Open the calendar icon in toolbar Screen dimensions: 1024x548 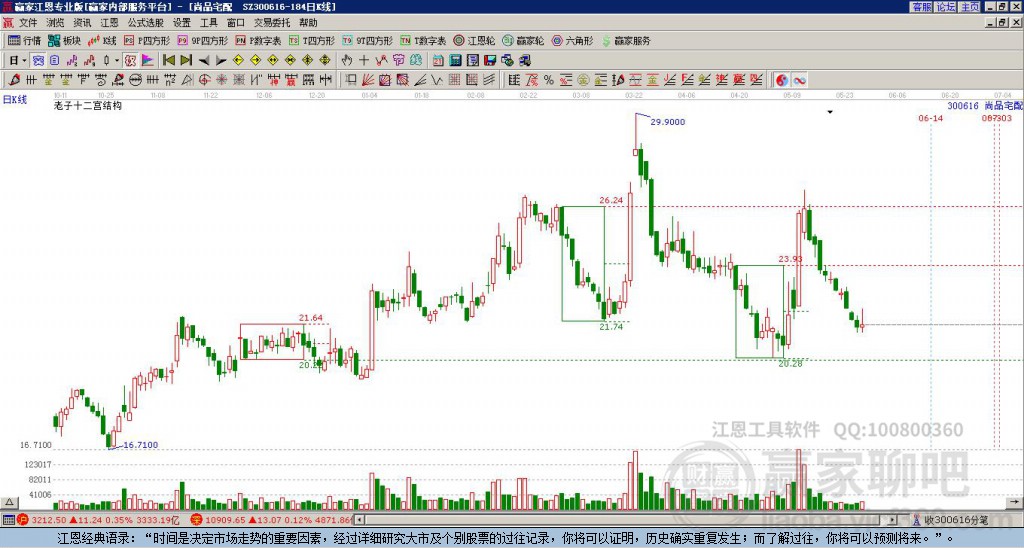click(x=438, y=61)
